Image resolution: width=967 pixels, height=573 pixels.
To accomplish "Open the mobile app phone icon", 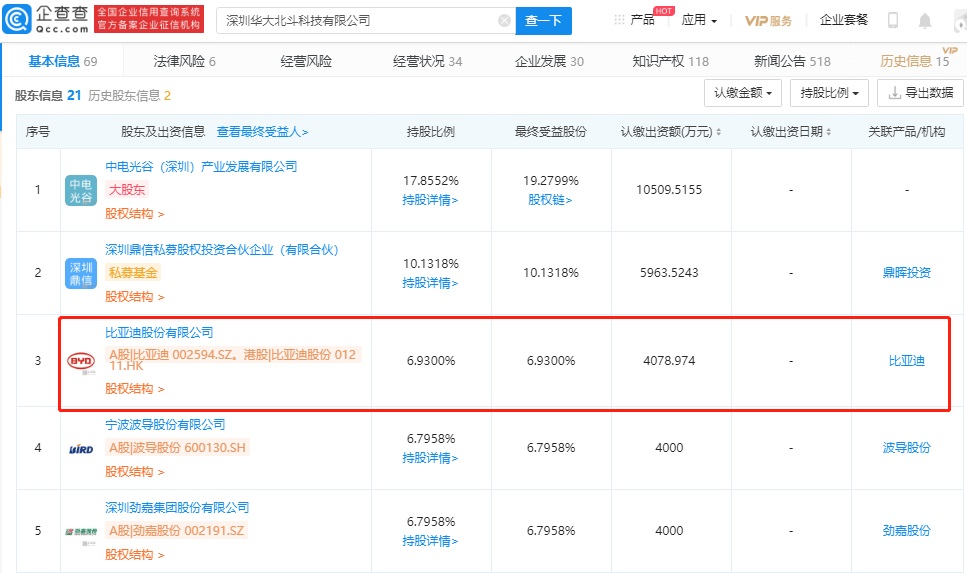I will (x=892, y=20).
